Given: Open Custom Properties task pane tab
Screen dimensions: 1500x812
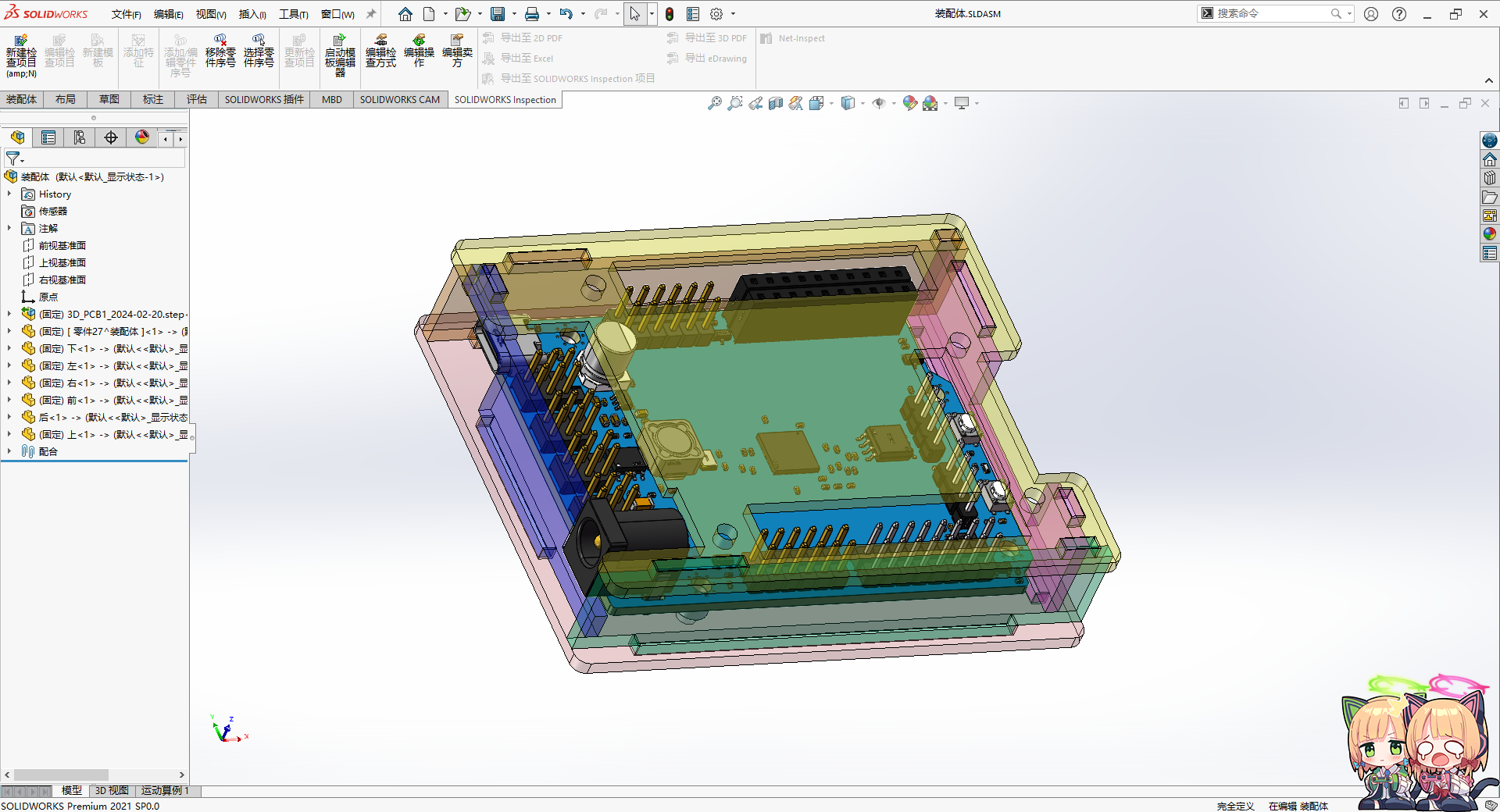Looking at the screenshot, I should click(x=1490, y=253).
